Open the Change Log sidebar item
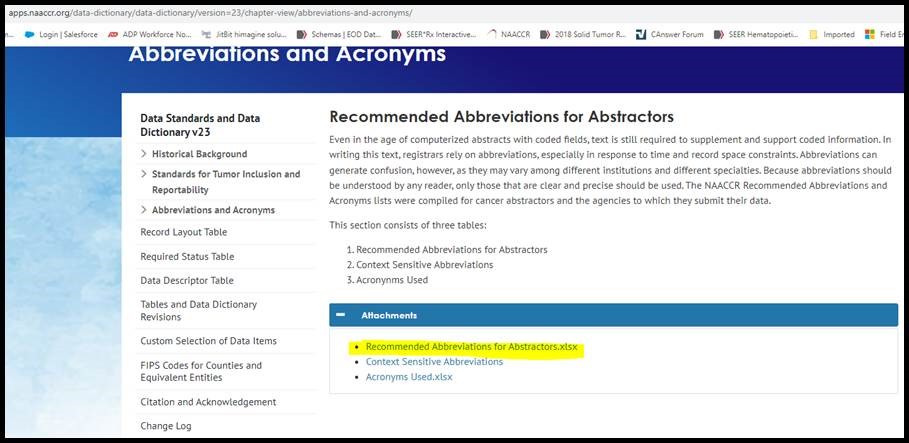 click(x=166, y=426)
